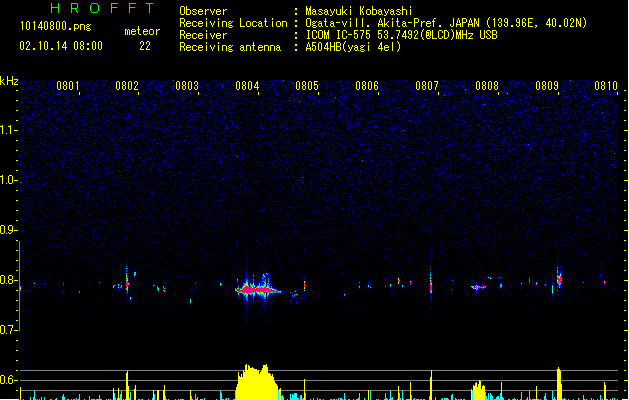The image size is (629, 400).
Task: Click the meteor echo near 0808
Action: [478, 287]
